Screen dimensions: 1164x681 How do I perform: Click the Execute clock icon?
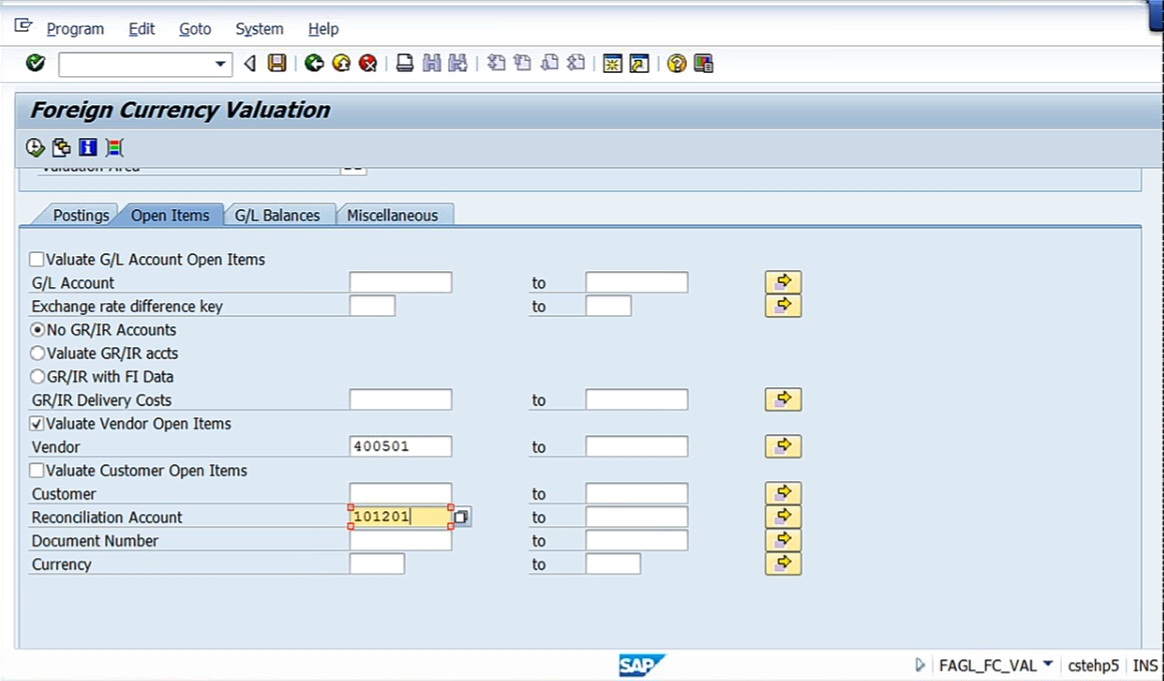(35, 147)
